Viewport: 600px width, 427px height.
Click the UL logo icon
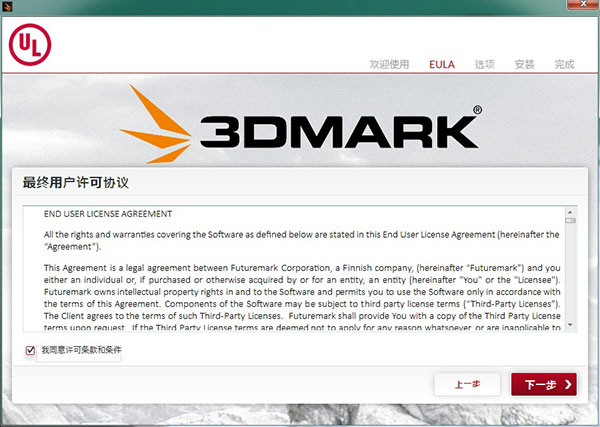point(29,43)
